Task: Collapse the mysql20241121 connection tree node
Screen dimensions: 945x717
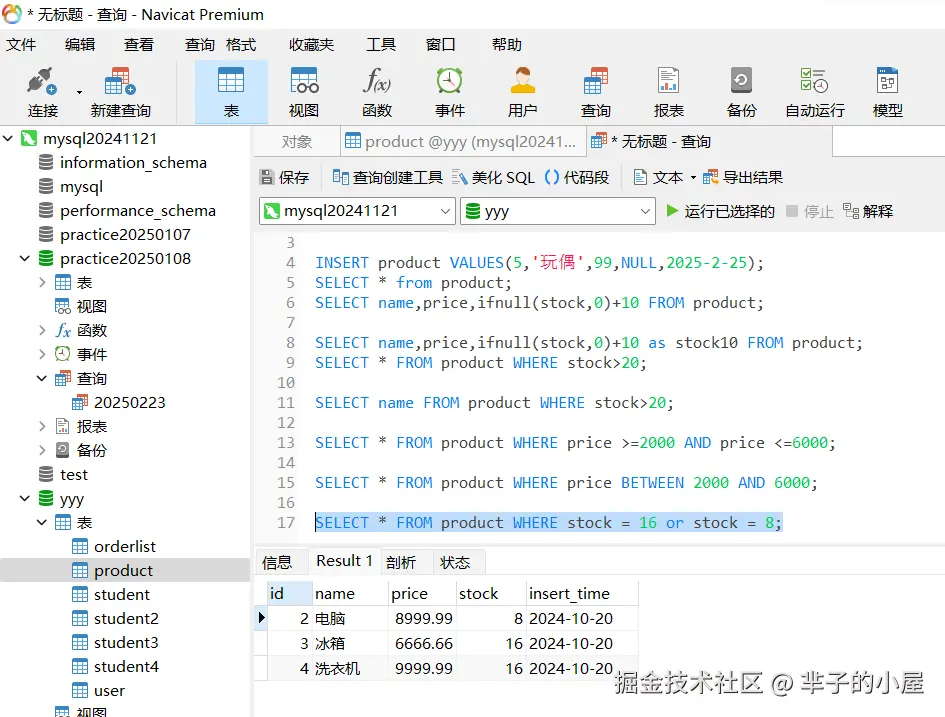Action: tap(8, 139)
